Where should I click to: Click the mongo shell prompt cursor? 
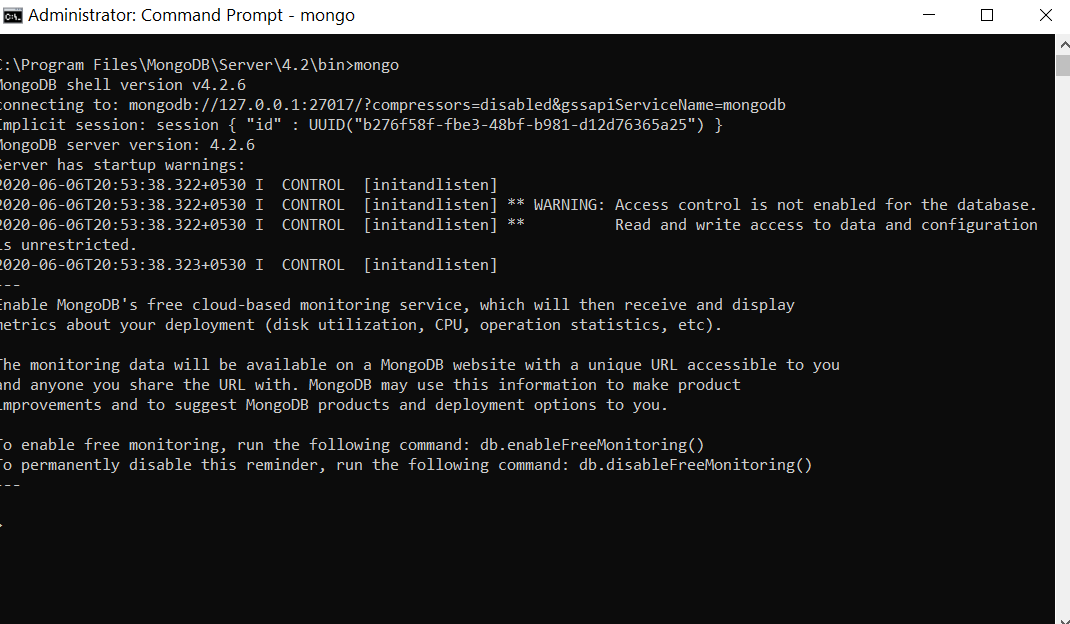click(x=4, y=524)
